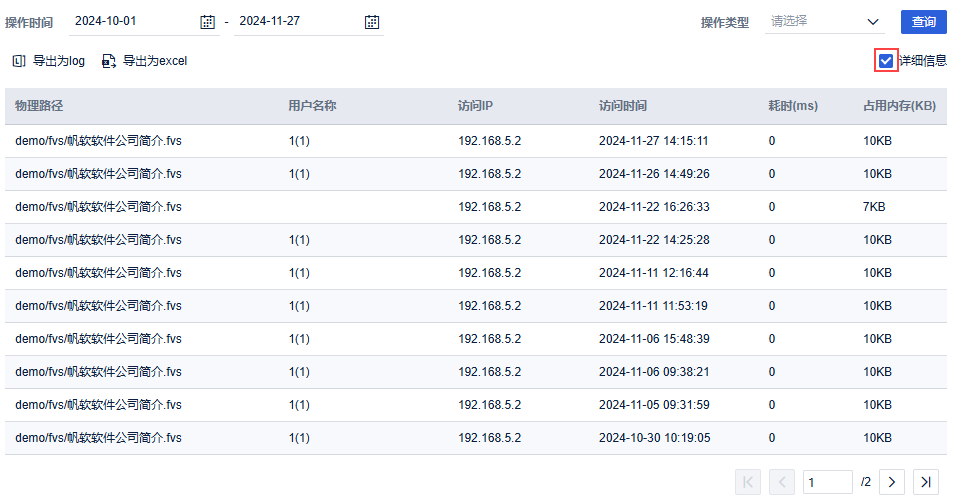Viewport: 958px width, 500px height.
Task: Open the start date calendar picker icon
Action: click(x=207, y=21)
